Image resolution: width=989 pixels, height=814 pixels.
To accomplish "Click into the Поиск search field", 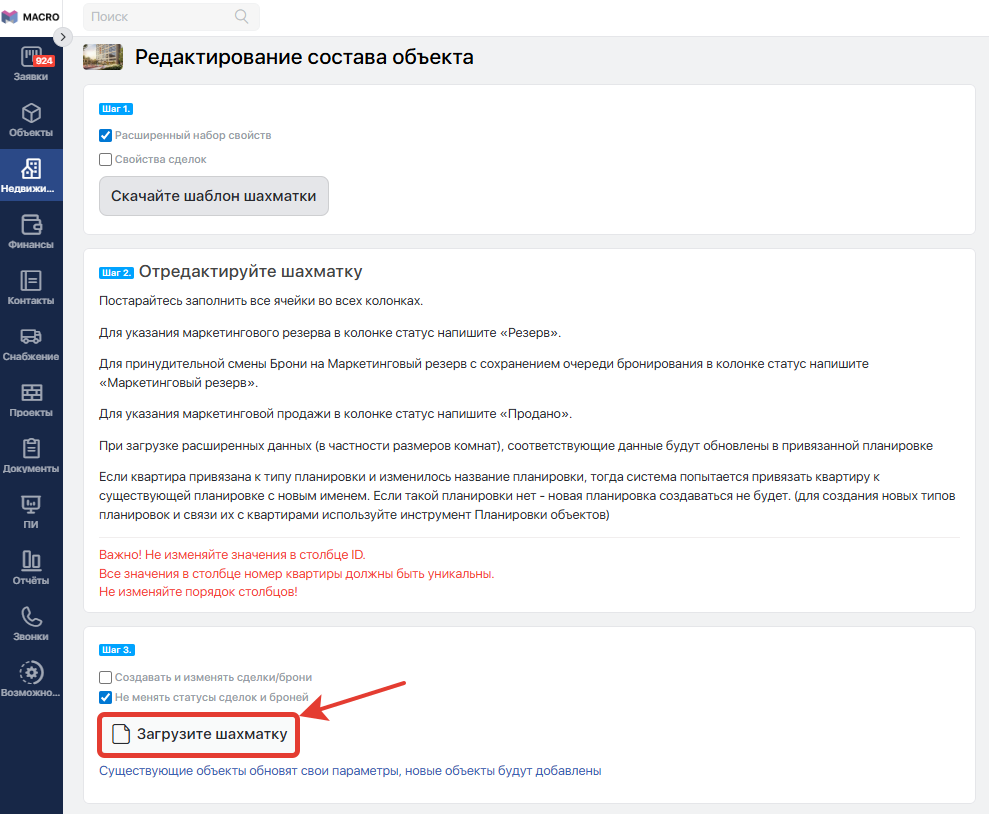I will tap(160, 16).
